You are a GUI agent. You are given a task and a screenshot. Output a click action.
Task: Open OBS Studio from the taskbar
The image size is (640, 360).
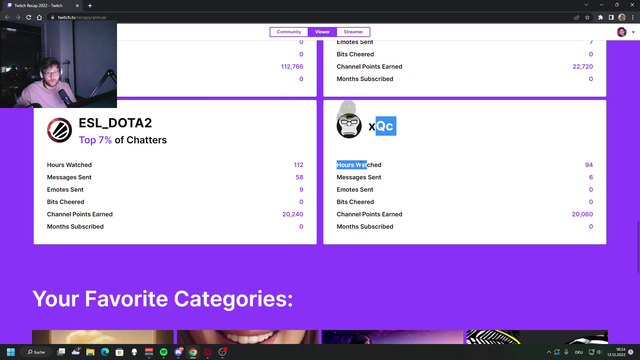(x=222, y=352)
